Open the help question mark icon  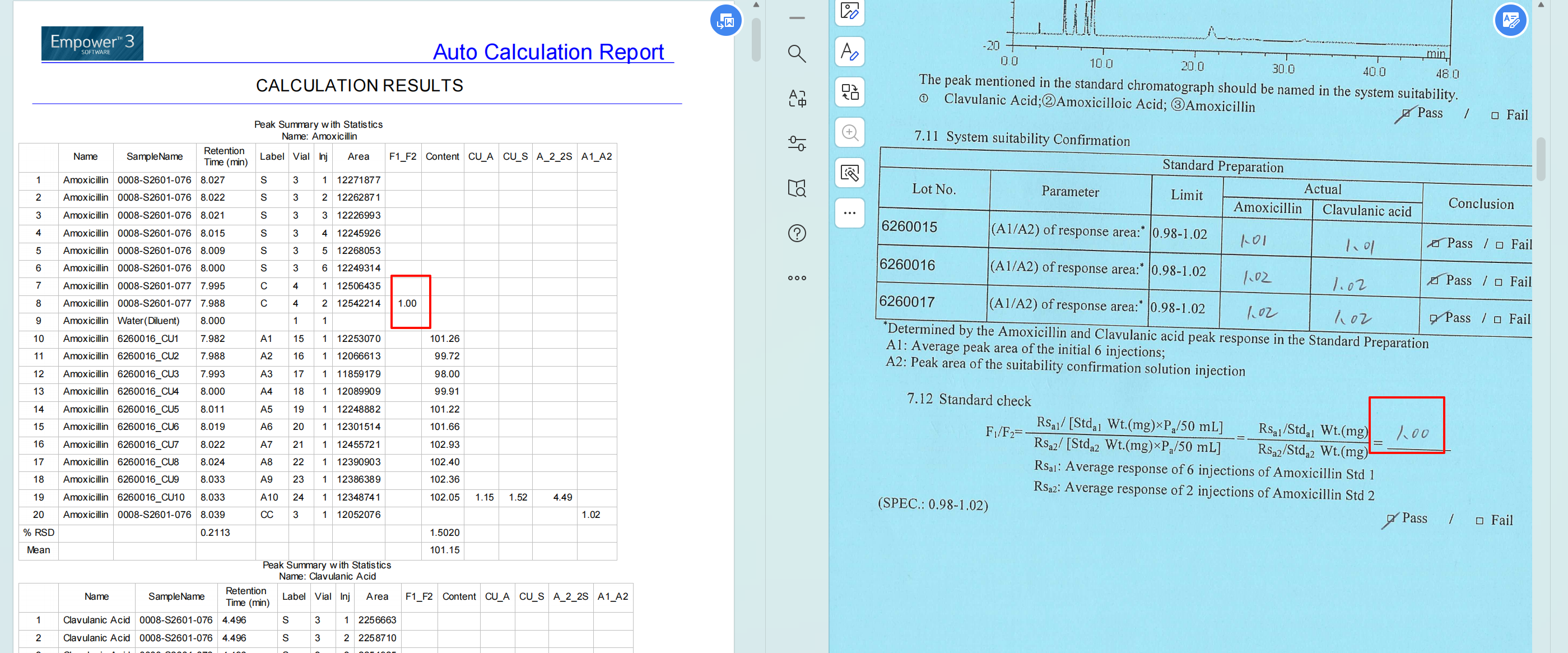pos(797,233)
